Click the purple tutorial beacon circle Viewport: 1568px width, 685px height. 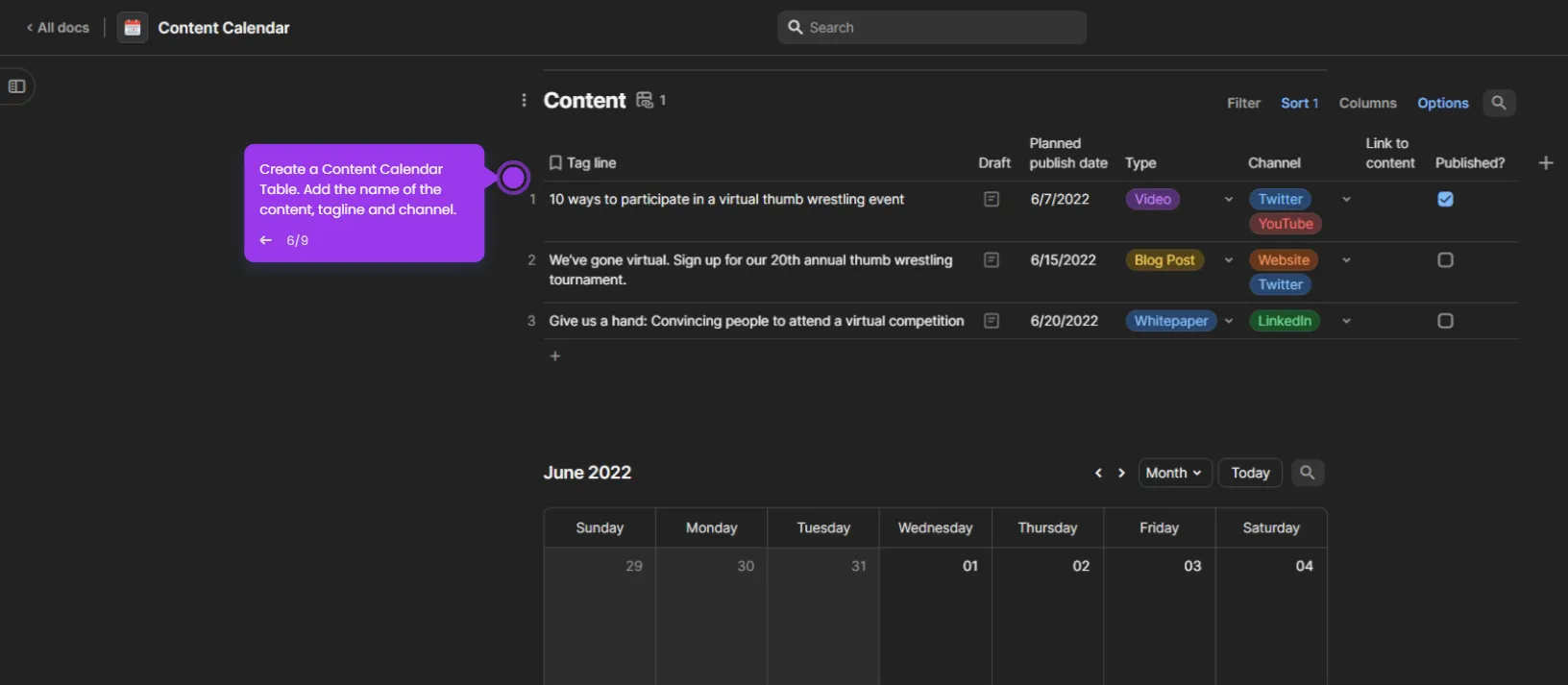[514, 178]
